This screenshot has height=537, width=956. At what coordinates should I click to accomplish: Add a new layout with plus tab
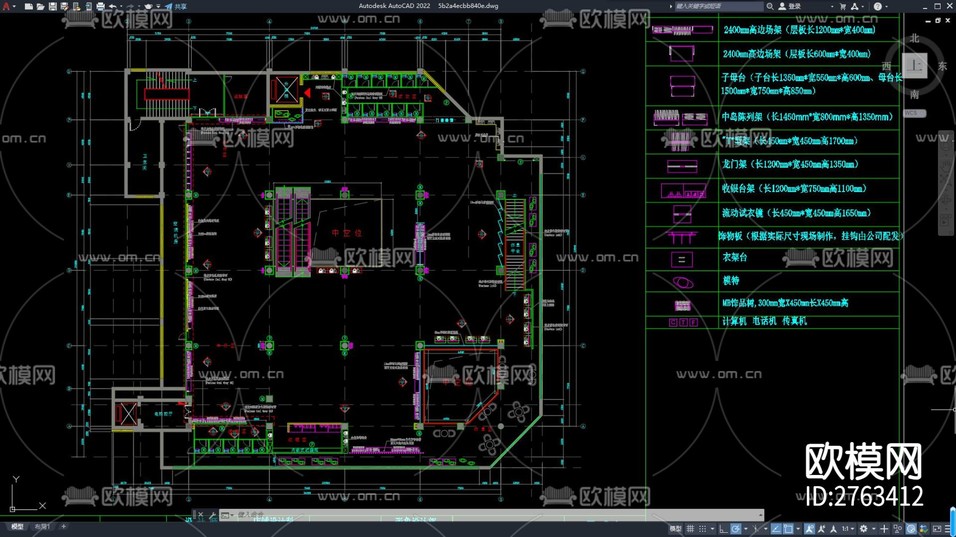tap(63, 526)
